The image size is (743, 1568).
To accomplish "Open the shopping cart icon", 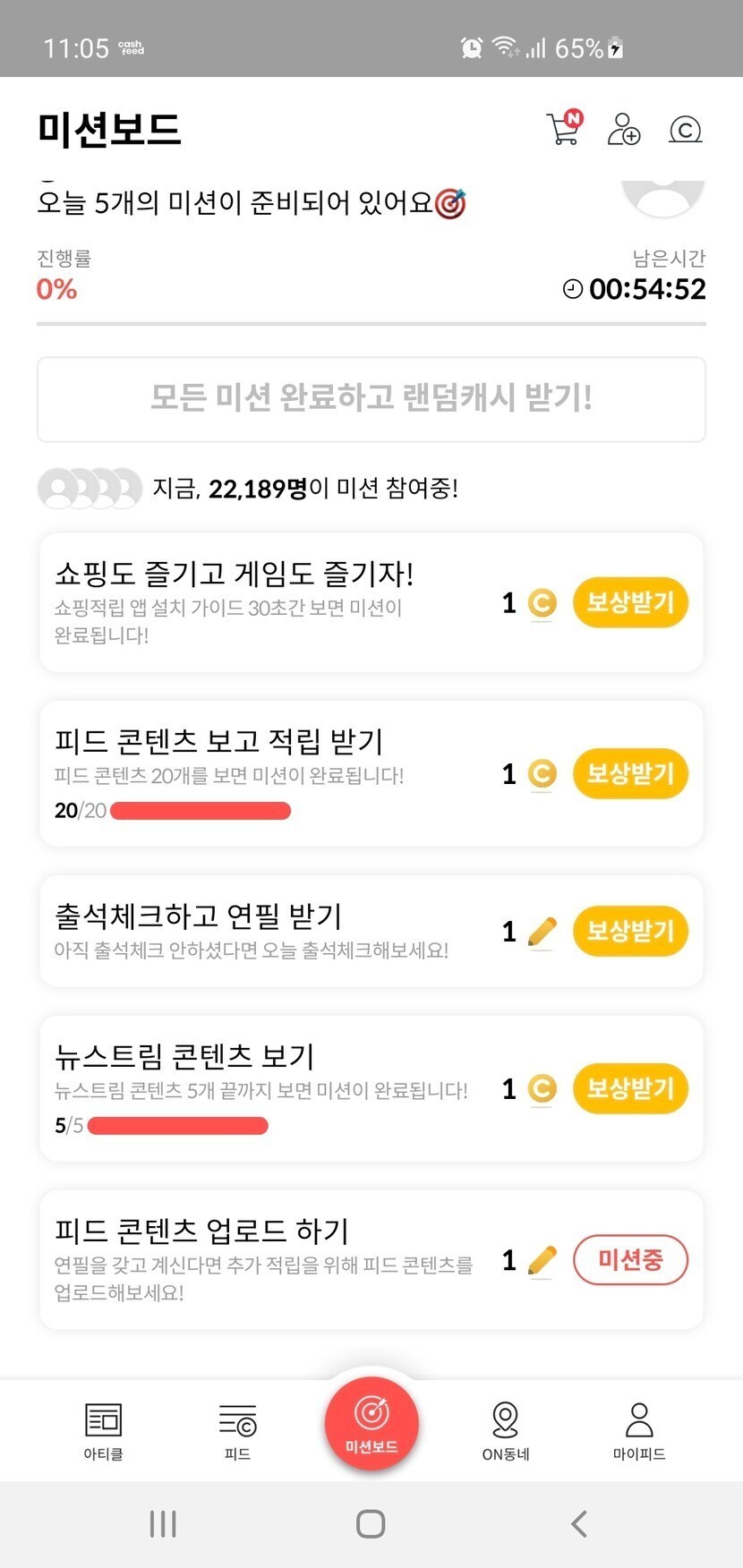I will point(563,129).
